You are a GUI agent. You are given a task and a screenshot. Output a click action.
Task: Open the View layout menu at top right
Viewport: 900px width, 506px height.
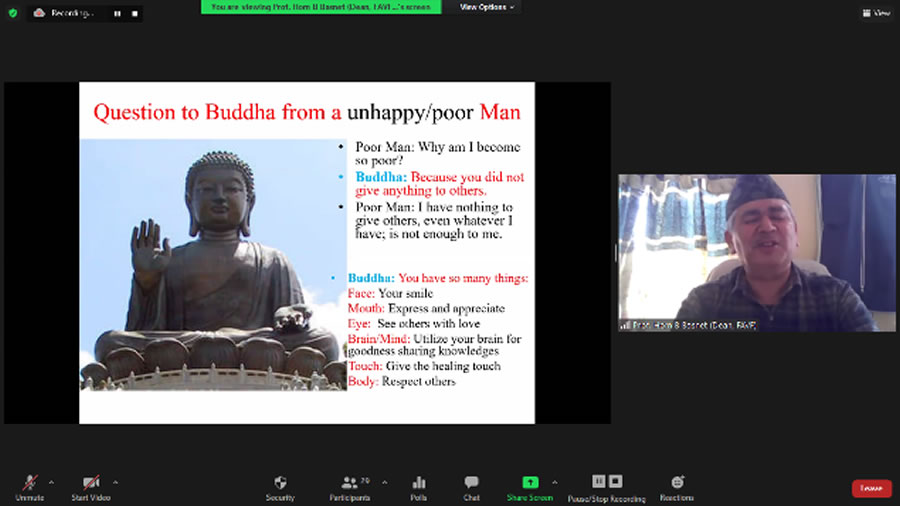876,13
